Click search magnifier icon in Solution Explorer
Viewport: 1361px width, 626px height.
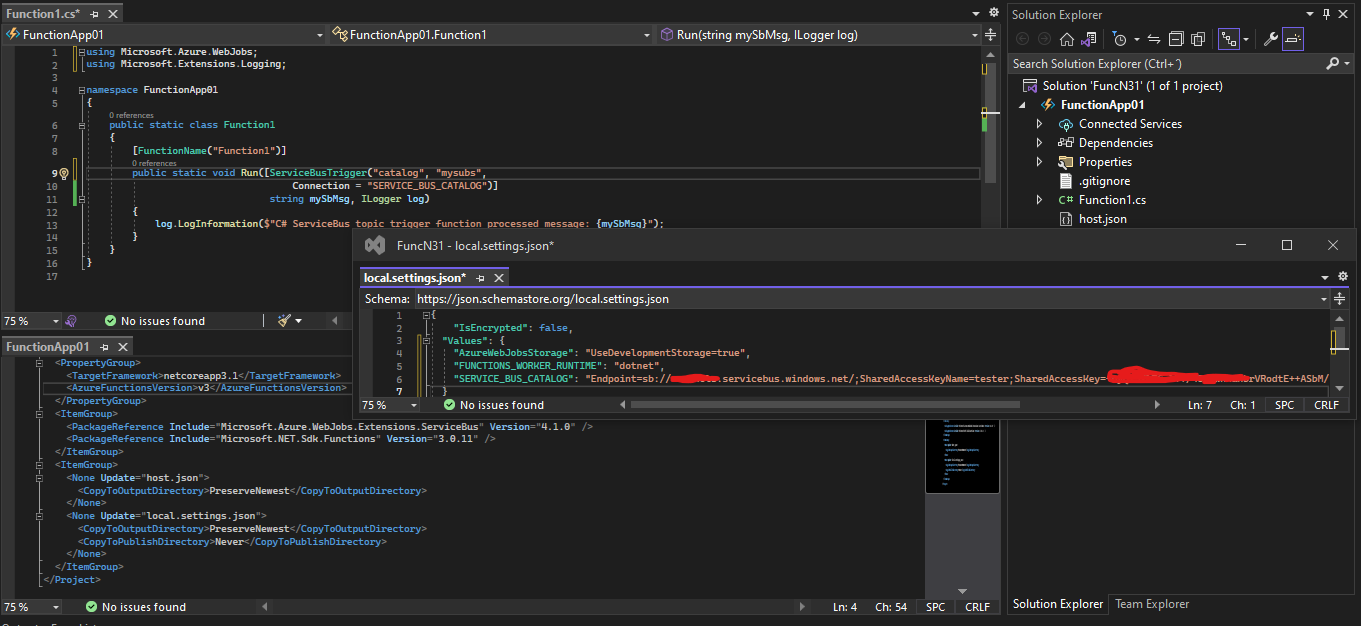1332,63
